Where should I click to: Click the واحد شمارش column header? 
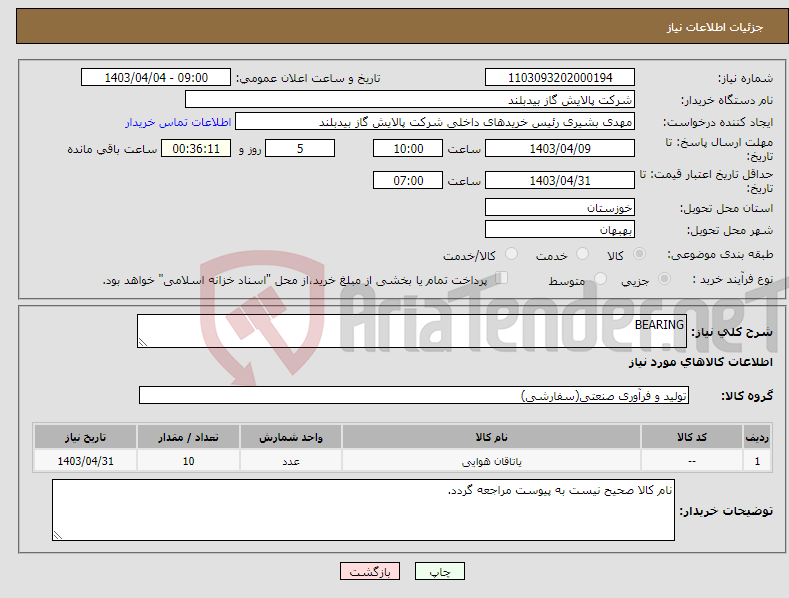[x=291, y=437]
